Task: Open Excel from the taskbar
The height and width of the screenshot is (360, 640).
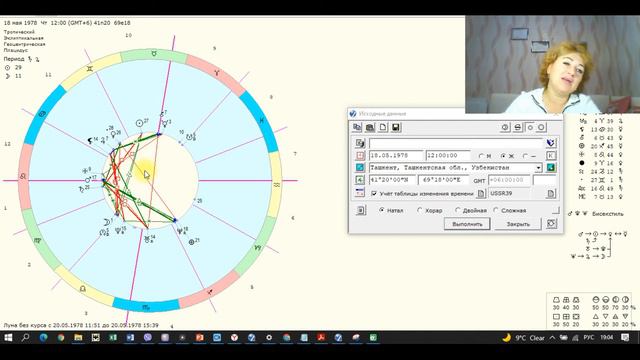Action: pos(113,338)
